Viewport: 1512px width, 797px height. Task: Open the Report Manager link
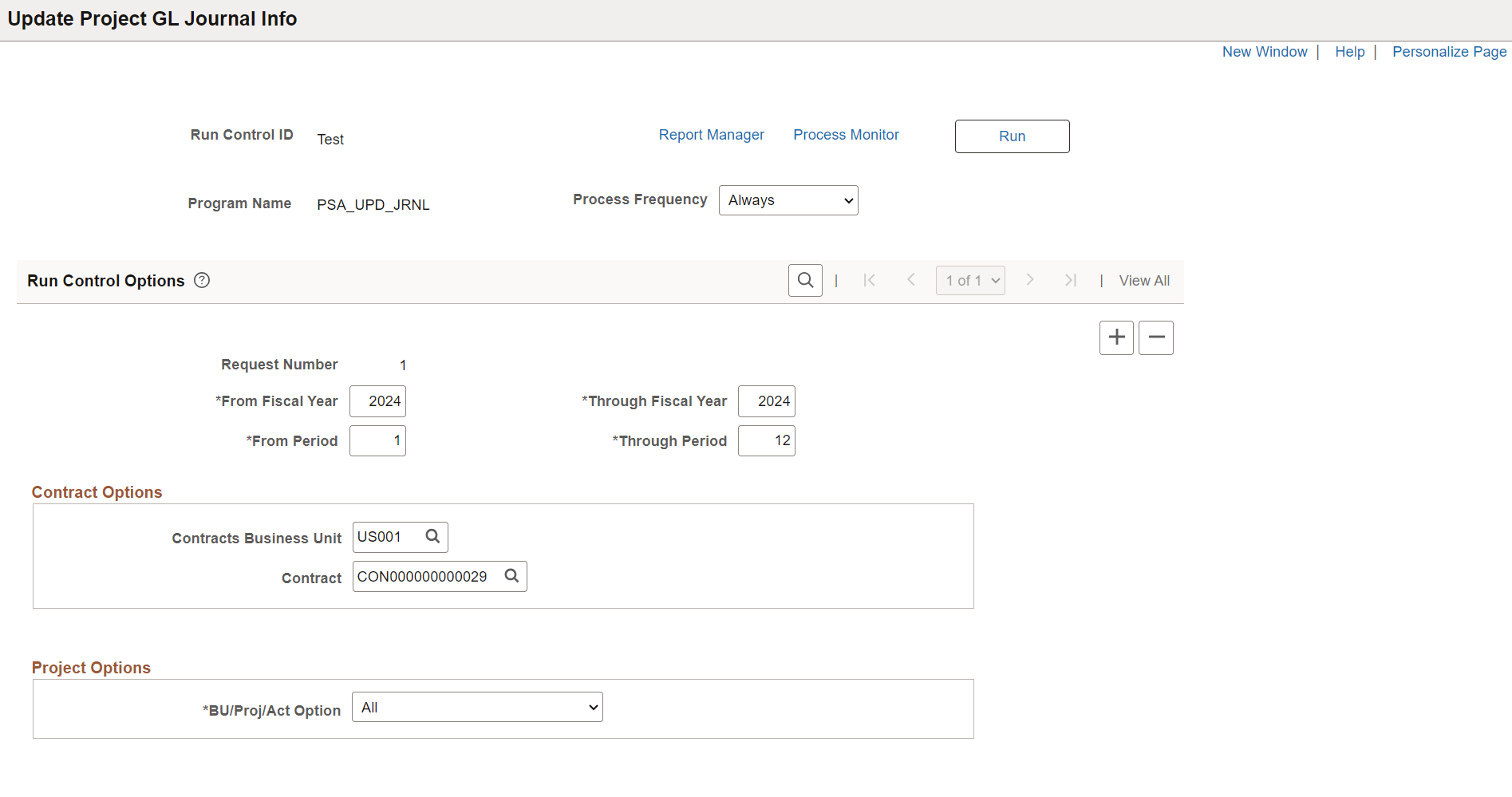[711, 135]
